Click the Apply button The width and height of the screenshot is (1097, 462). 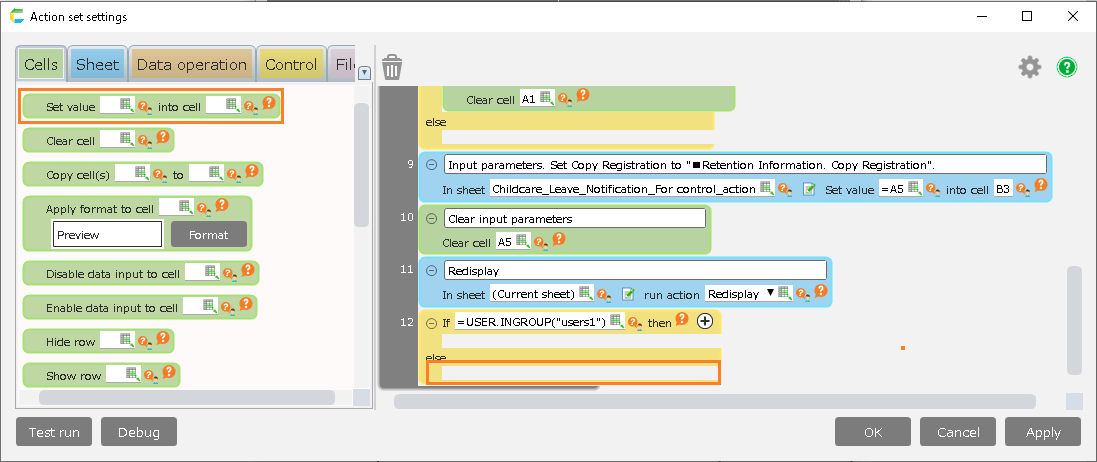[x=1043, y=432]
